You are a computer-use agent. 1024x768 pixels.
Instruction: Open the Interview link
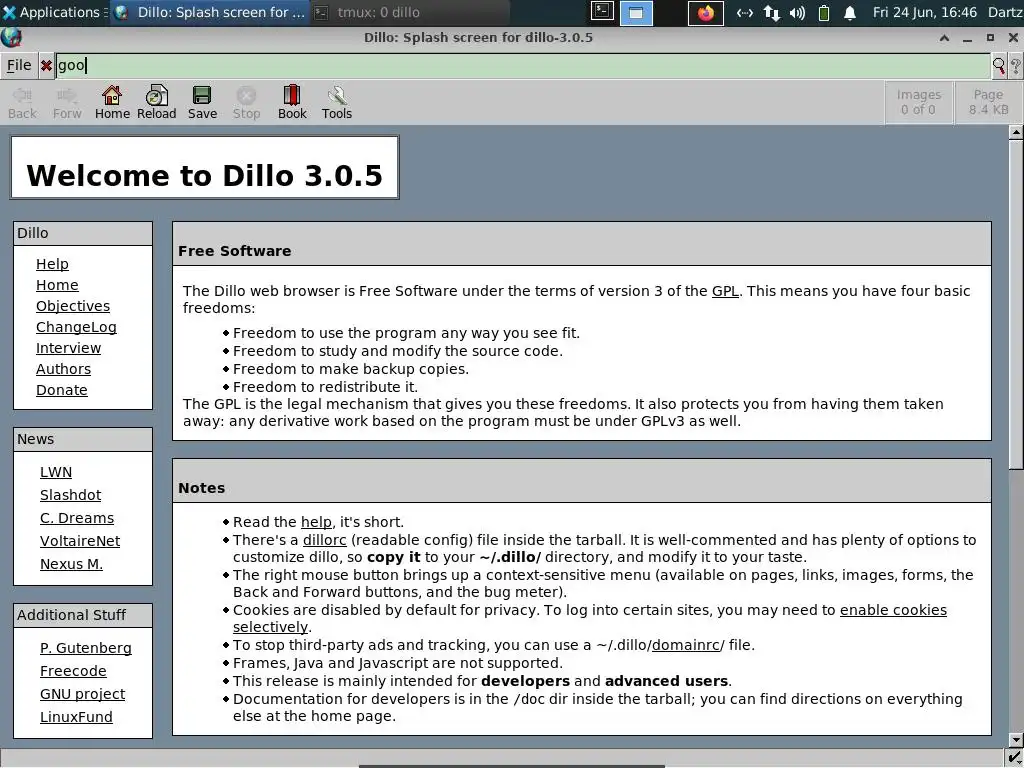[68, 348]
